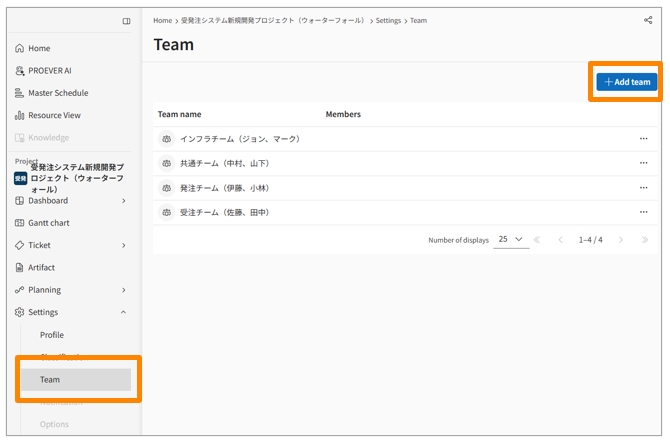Open more options for インフラチーム row
This screenshot has width=670, height=444.
pos(643,139)
